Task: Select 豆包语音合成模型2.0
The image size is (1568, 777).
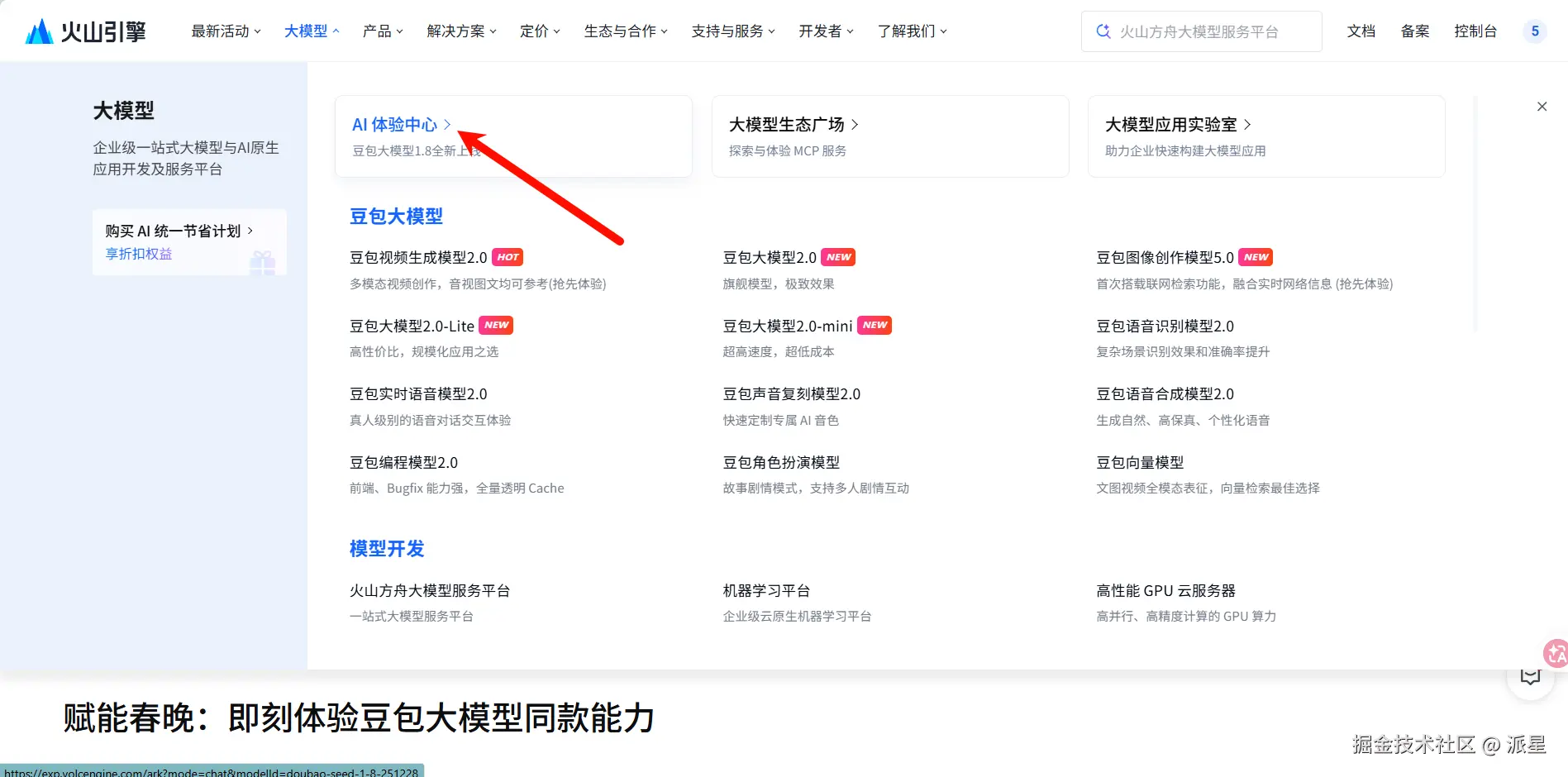Action: coord(1165,394)
